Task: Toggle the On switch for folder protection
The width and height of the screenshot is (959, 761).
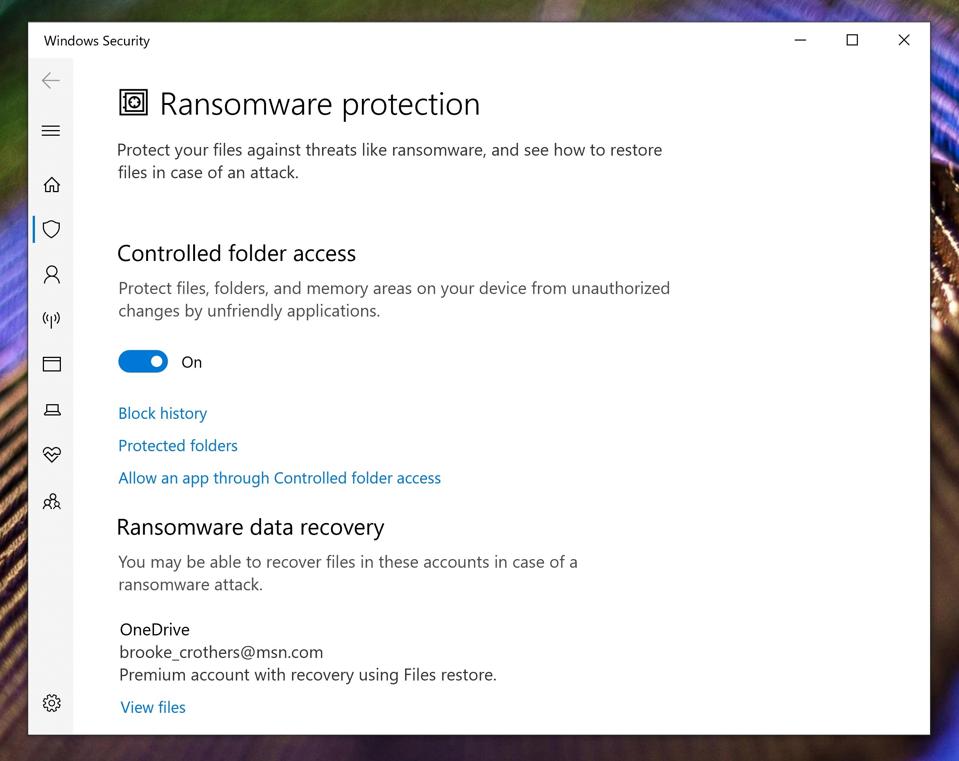Action: point(143,361)
